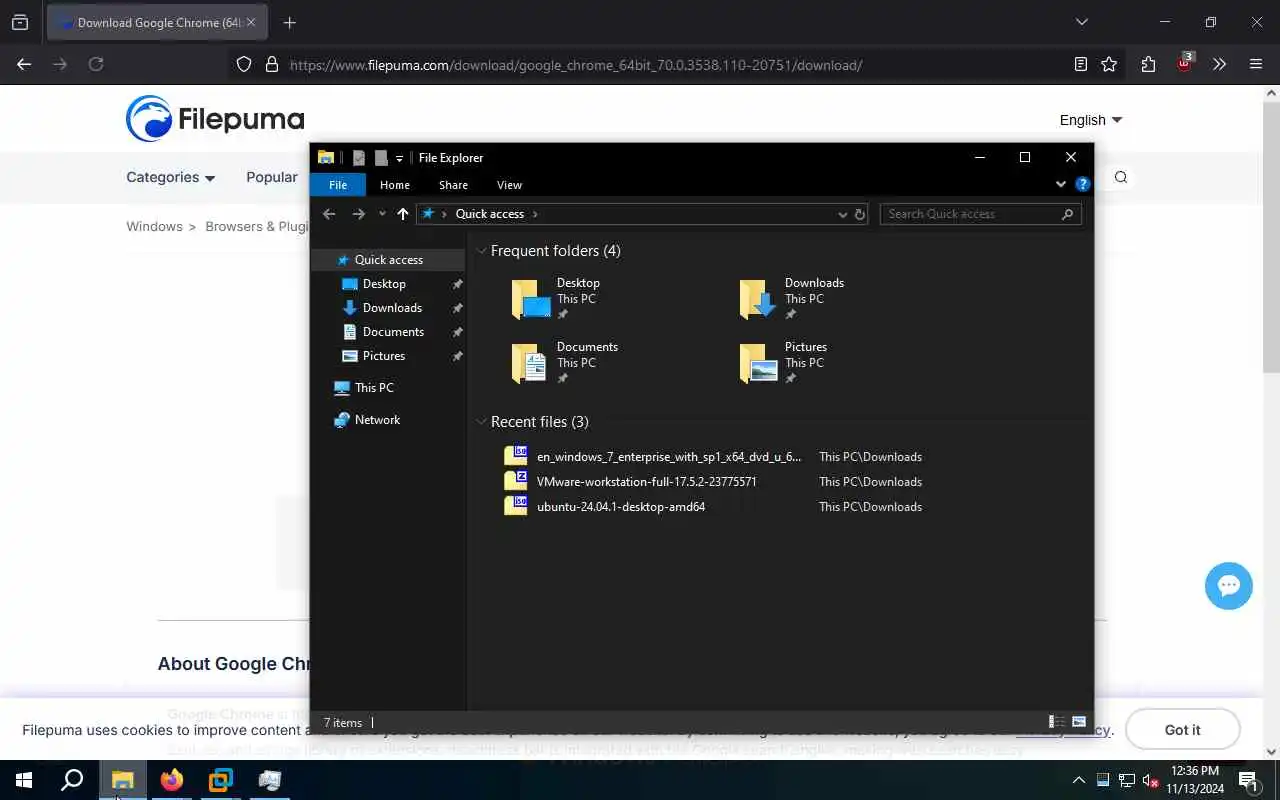The image size is (1280, 800).
Task: Reload the Filepuma page in Firefox
Action: [96, 64]
